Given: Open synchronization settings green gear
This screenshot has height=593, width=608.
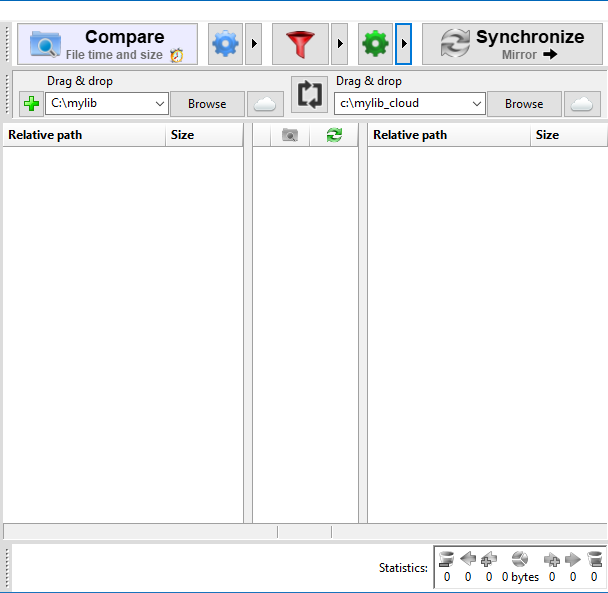Looking at the screenshot, I should (375, 44).
